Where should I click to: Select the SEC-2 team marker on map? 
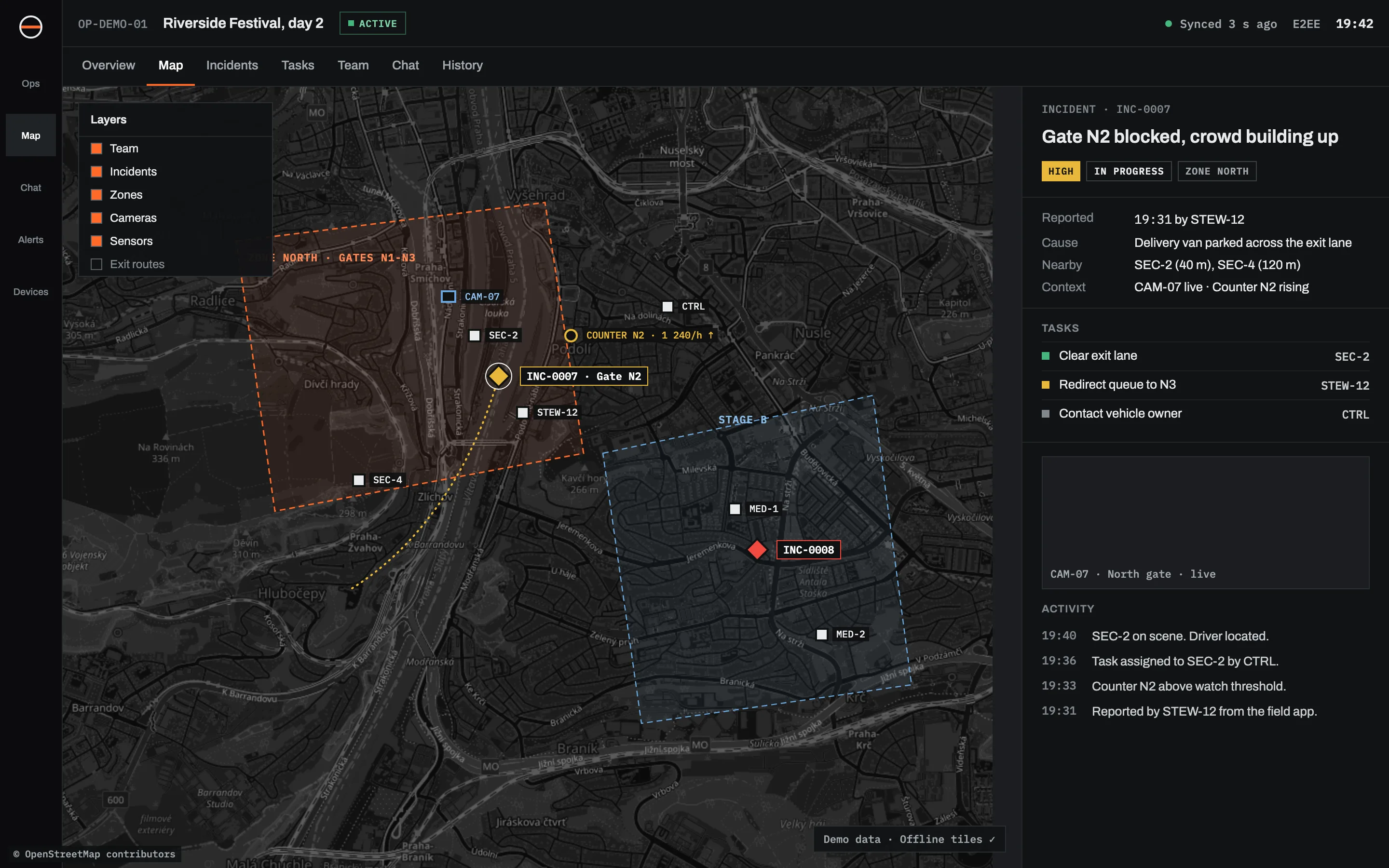475,335
